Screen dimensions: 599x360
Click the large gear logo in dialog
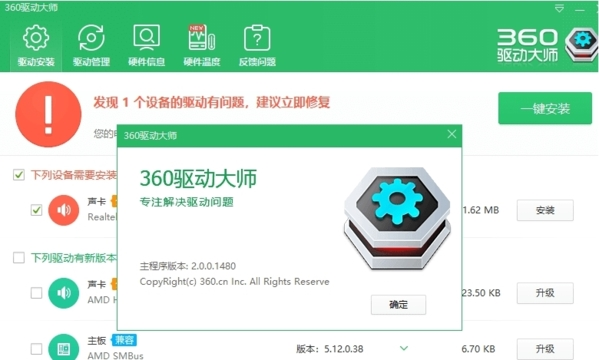[397, 218]
